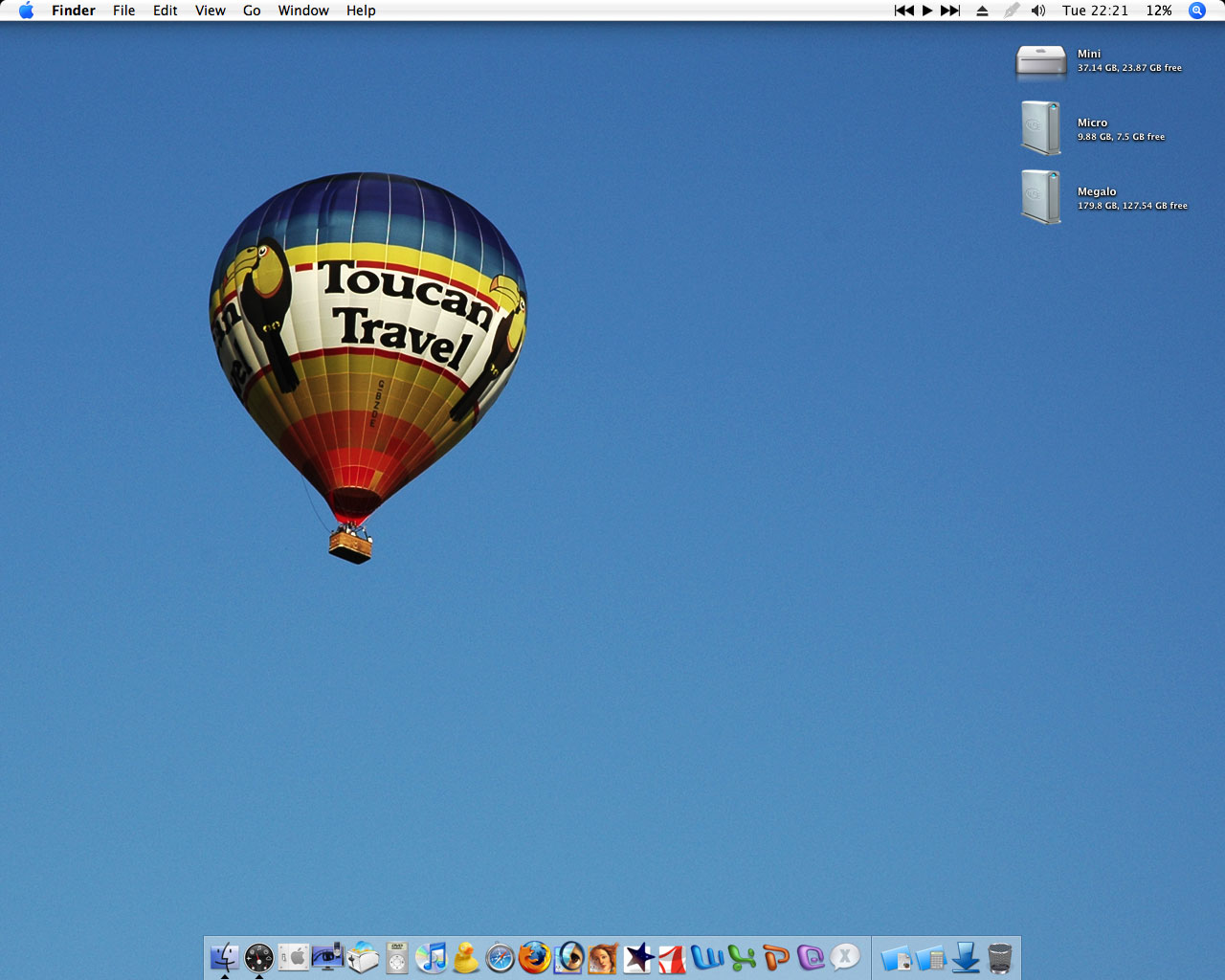Launch Microsoft Excel from the Dock
The height and width of the screenshot is (980, 1225).
742,957
